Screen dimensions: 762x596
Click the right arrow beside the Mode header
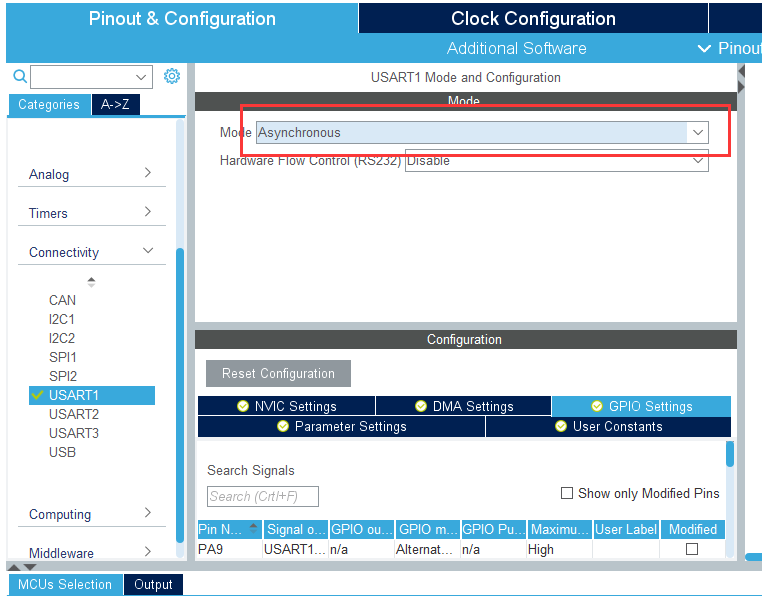point(741,87)
